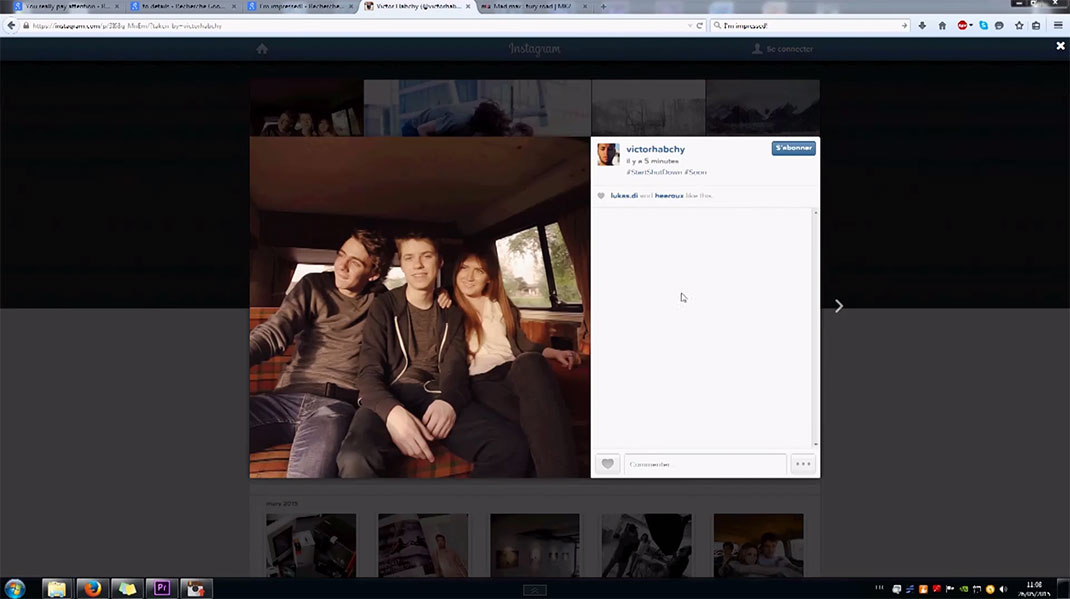The height and width of the screenshot is (599, 1070).
Task: Open the Firefox hamburger menu
Action: click(x=1058, y=25)
